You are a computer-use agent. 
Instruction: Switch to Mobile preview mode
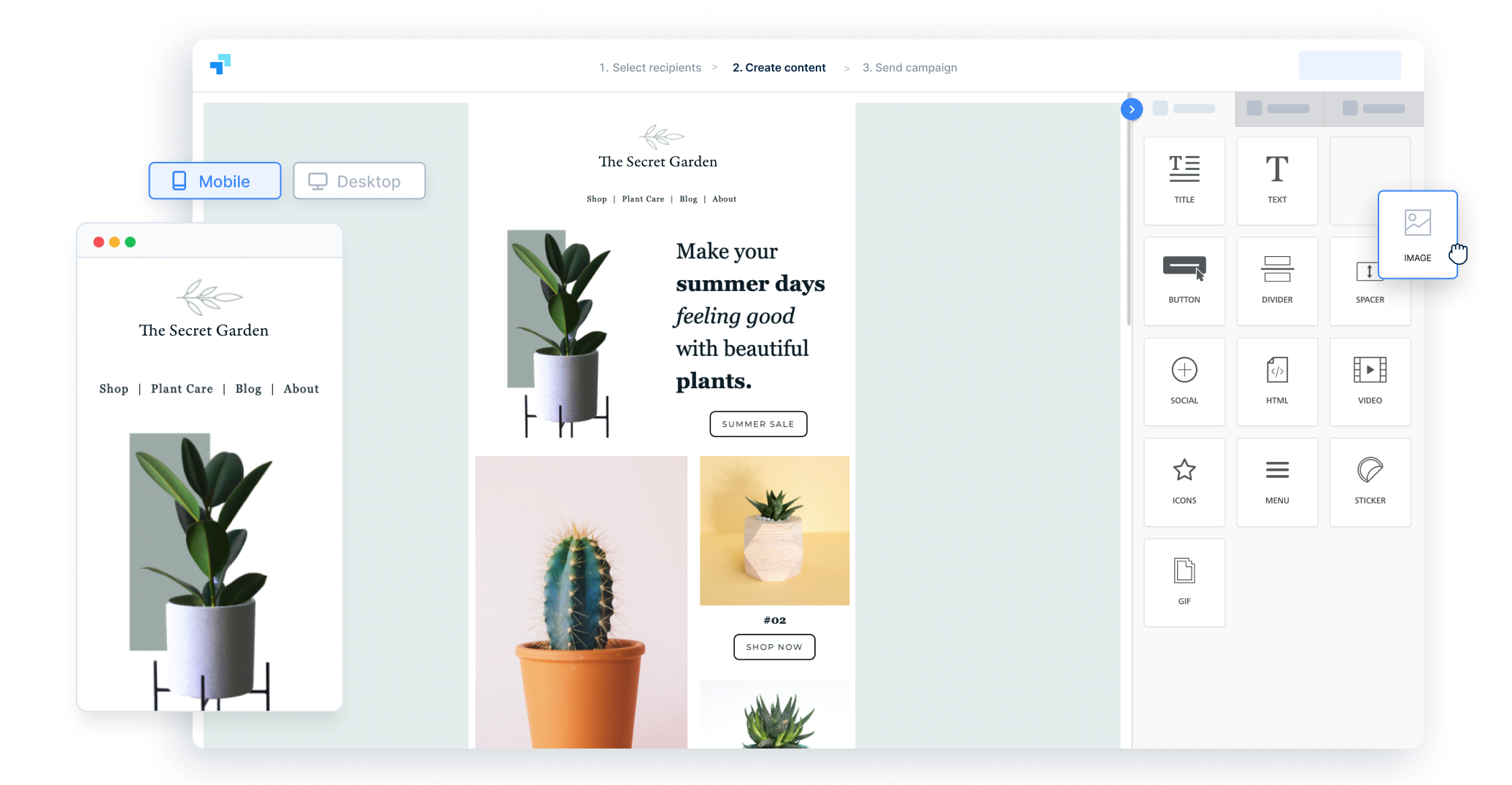[215, 180]
